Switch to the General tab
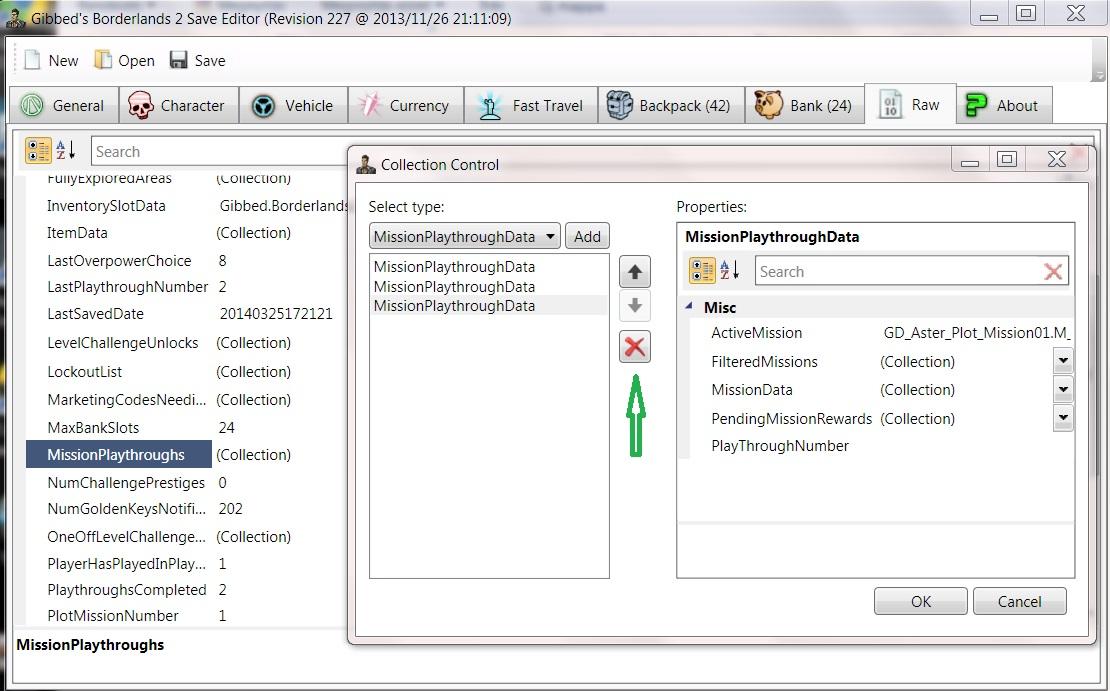 pos(64,105)
